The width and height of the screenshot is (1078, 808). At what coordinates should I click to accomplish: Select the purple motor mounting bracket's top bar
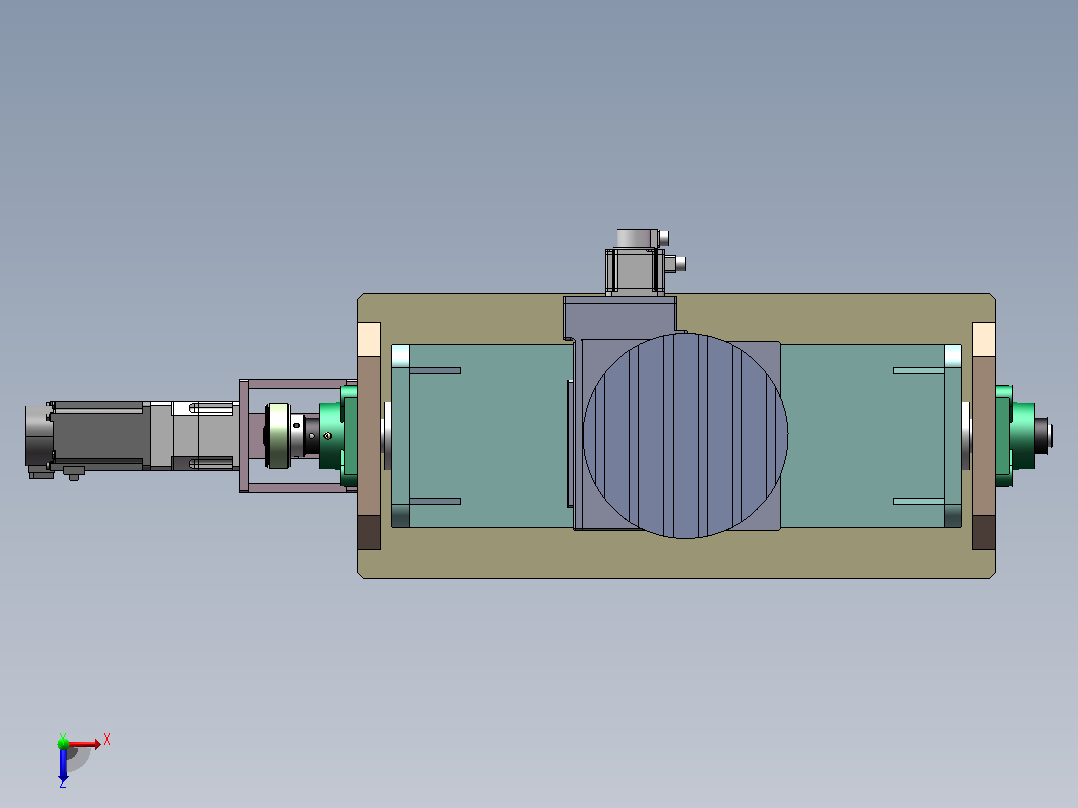pyautogui.click(x=298, y=384)
